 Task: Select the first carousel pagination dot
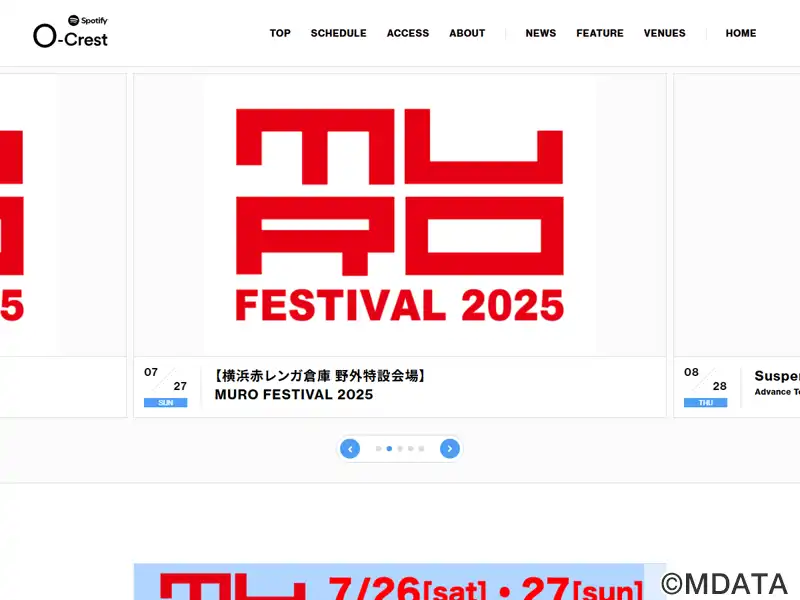(x=379, y=449)
